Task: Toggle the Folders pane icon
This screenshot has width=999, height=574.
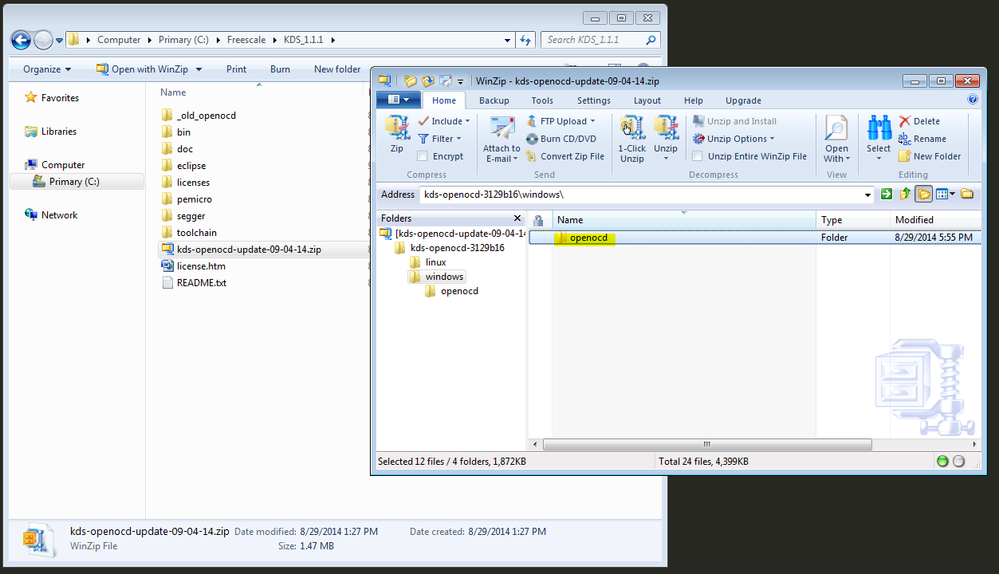Action: (924, 194)
